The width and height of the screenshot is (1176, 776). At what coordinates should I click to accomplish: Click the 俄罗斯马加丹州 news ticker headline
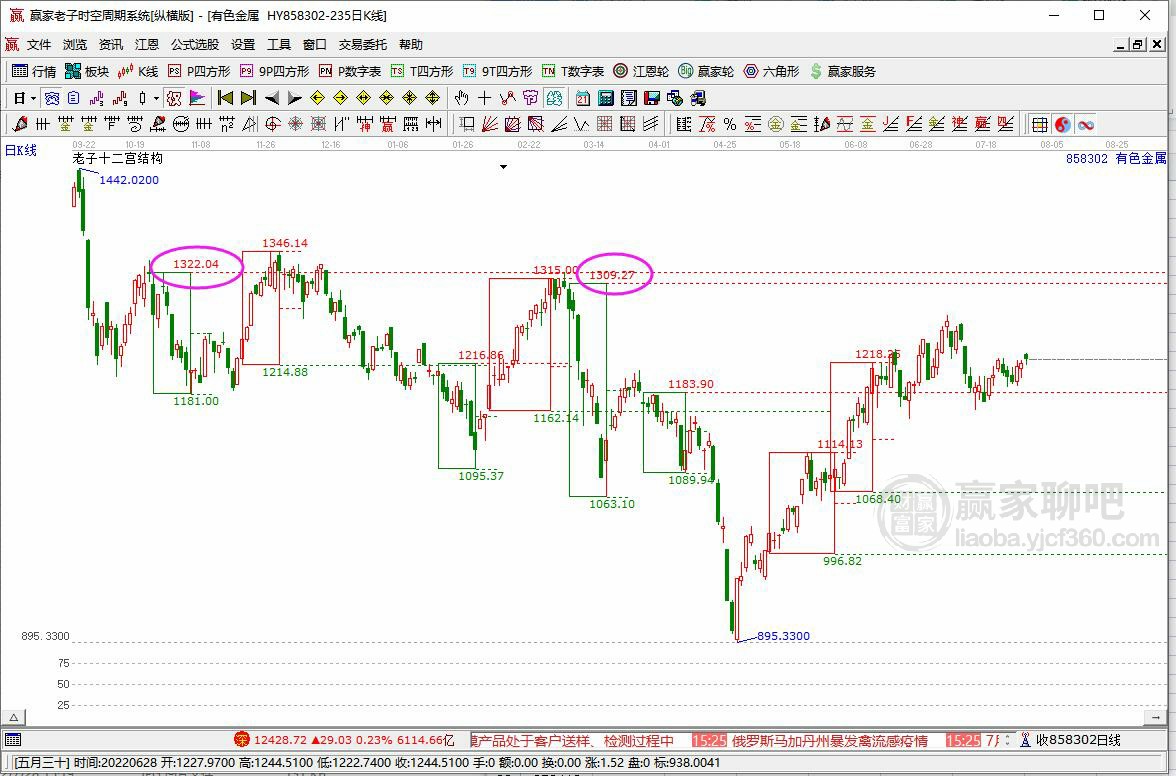[829, 741]
